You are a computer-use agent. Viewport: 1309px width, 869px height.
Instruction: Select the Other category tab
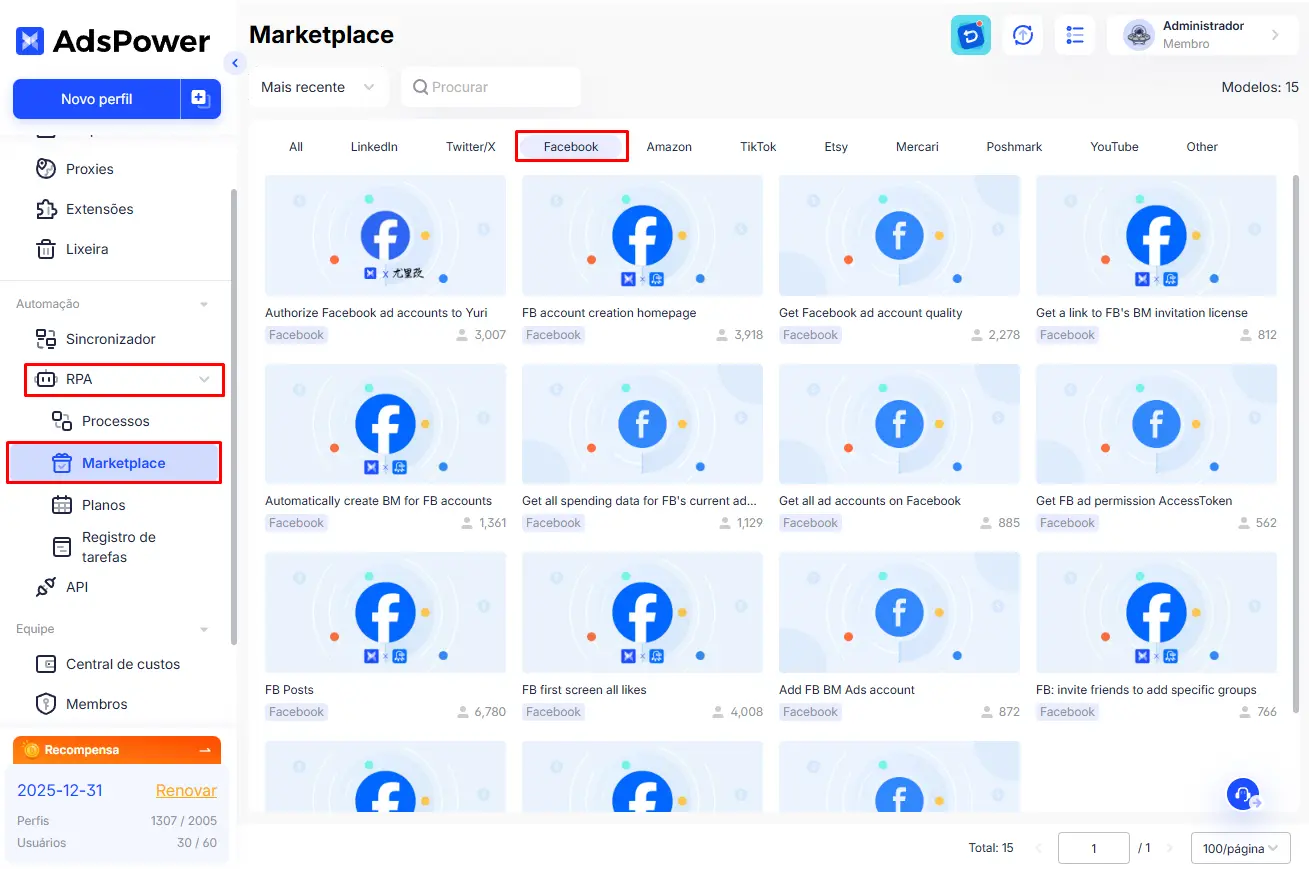[x=1202, y=147]
